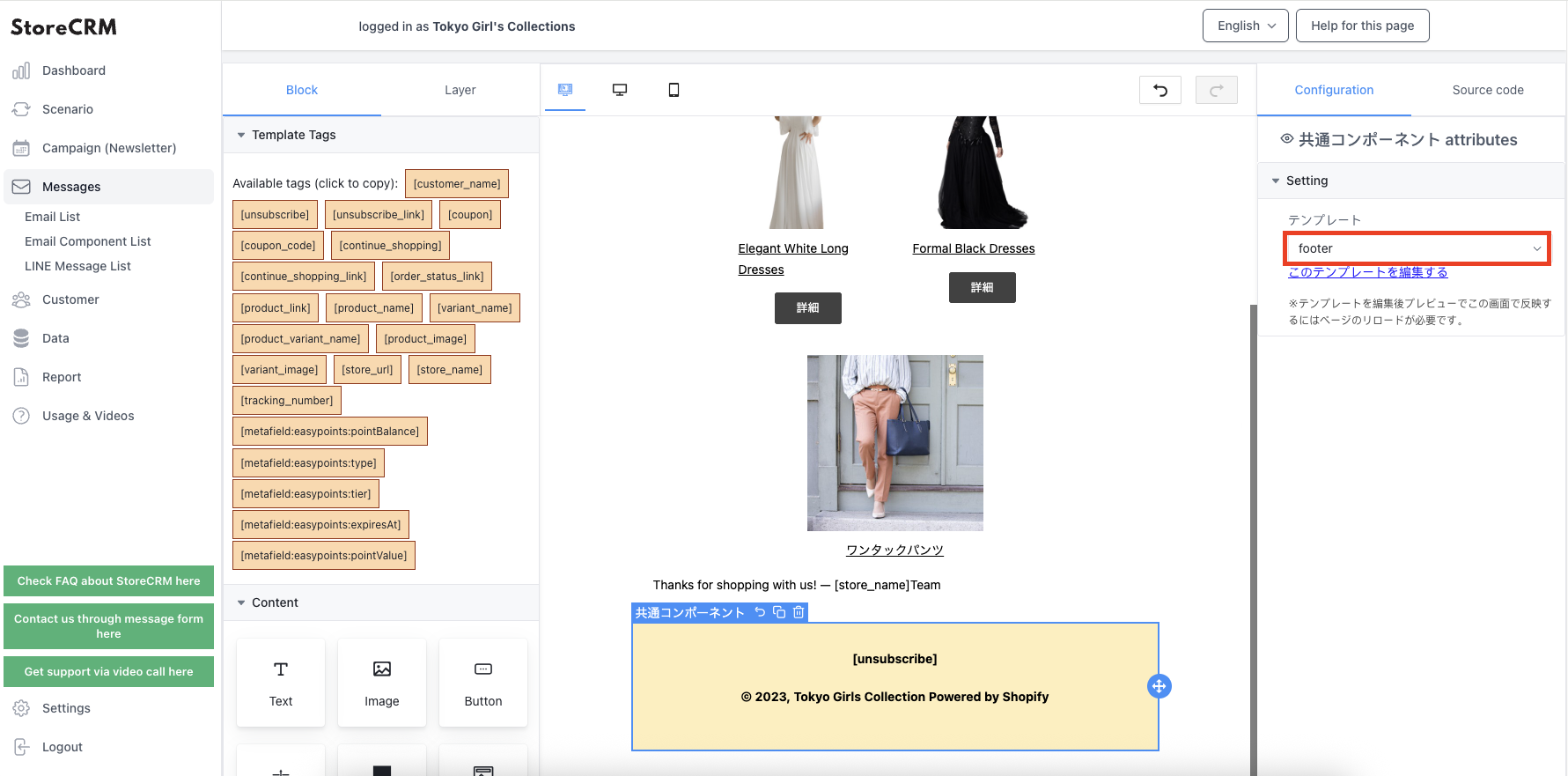Select parent of 共通コンポーネント block
The height and width of the screenshot is (776, 1568).
(760, 612)
